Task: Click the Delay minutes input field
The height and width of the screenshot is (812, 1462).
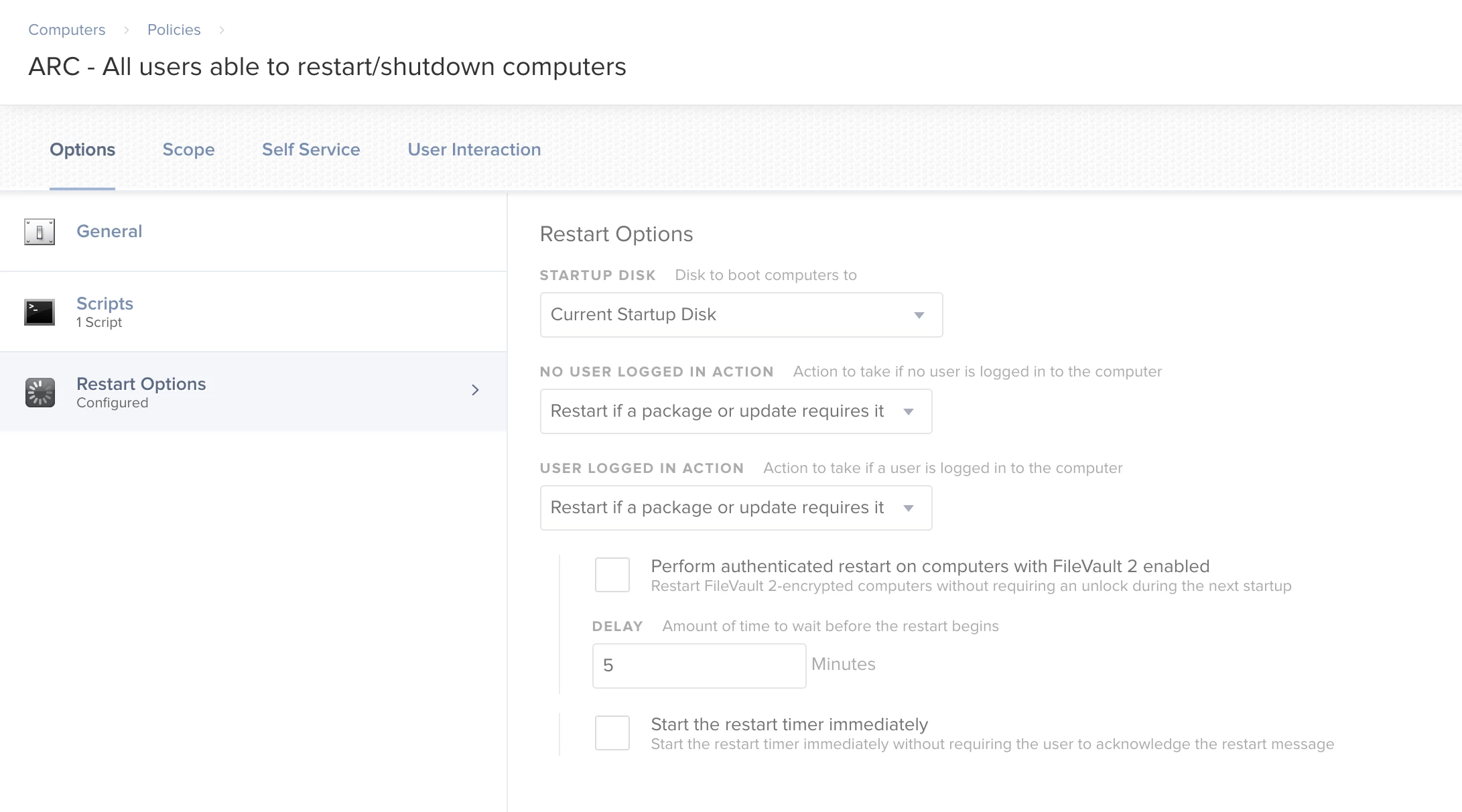Action: click(699, 666)
